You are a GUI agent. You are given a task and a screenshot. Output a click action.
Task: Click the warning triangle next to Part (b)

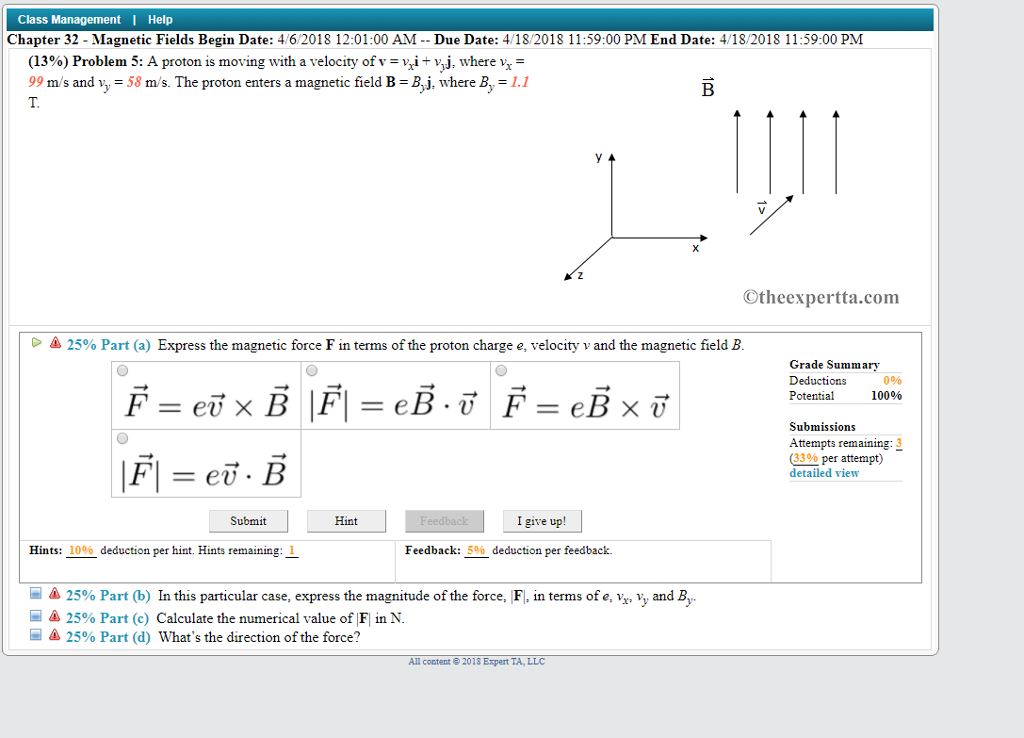click(54, 594)
